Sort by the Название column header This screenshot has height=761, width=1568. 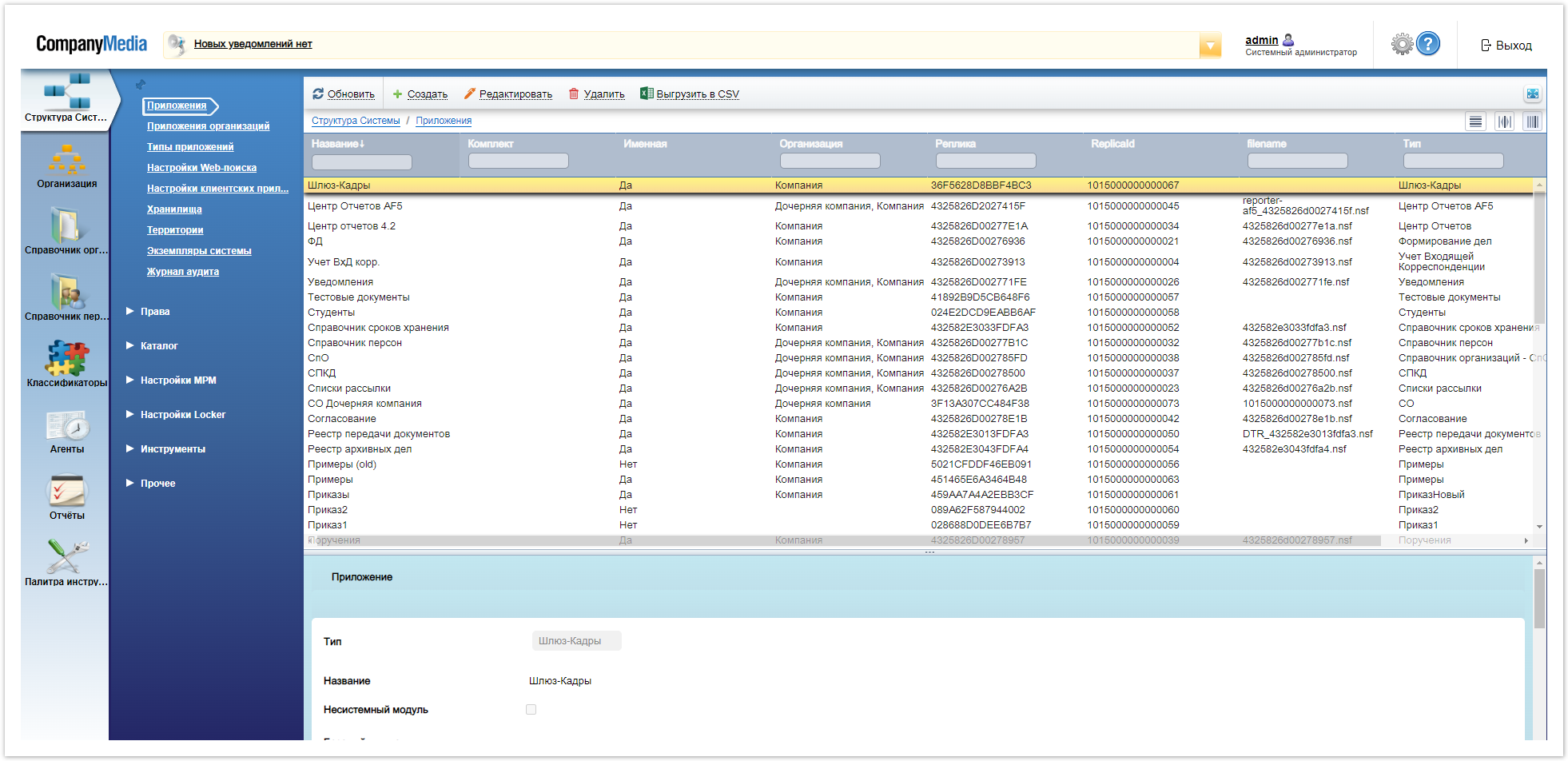pyautogui.click(x=338, y=144)
